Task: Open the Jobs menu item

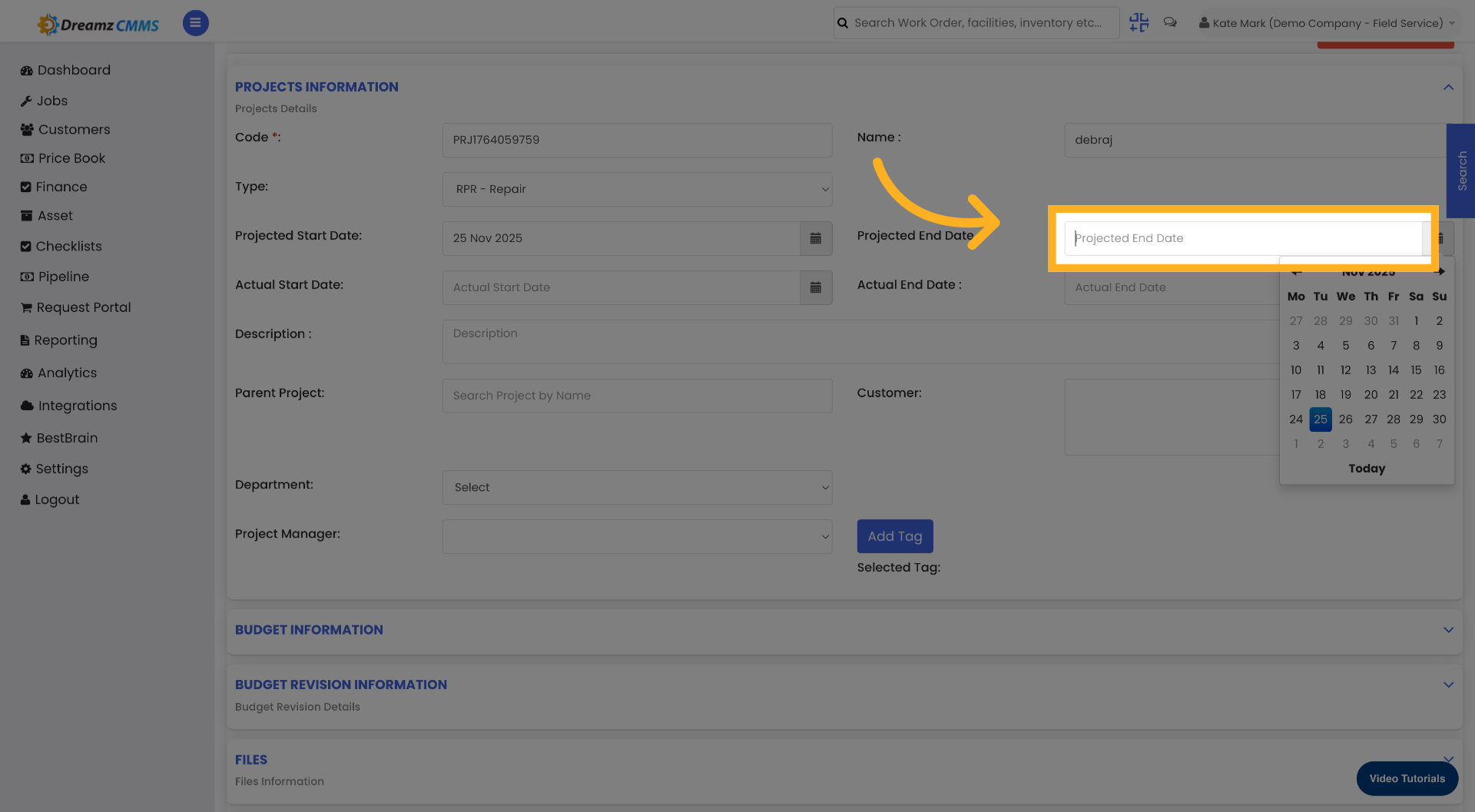Action: point(52,101)
